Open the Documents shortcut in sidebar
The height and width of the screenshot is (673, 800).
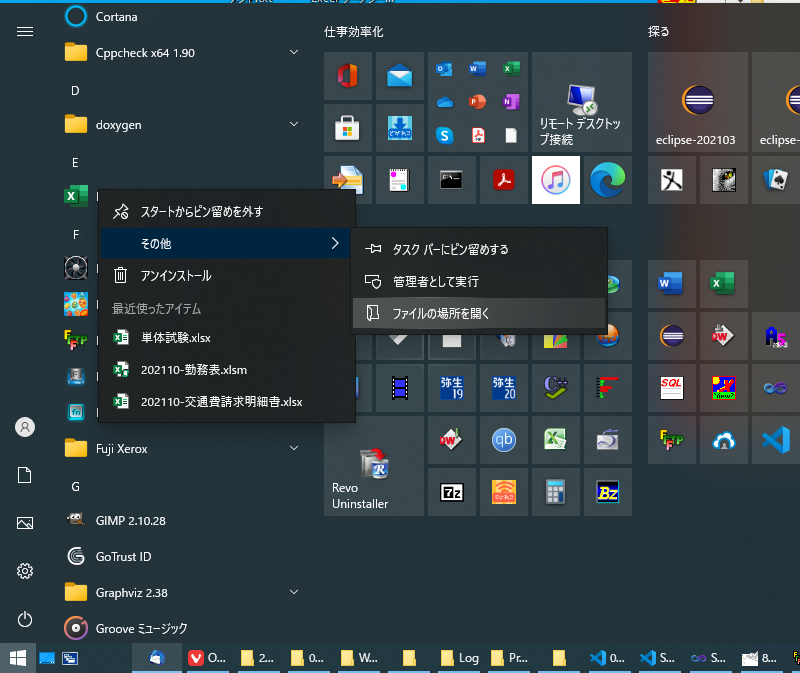tap(25, 475)
